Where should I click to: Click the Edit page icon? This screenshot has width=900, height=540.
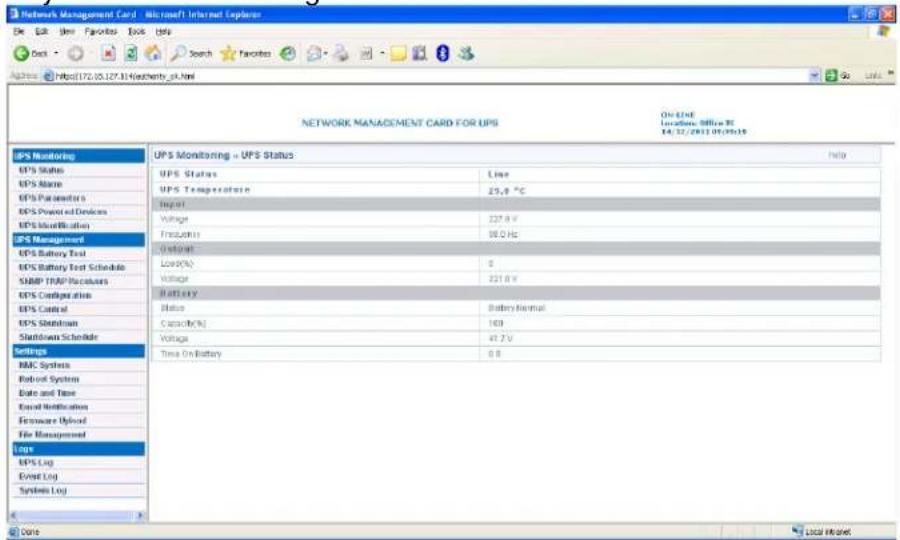(366, 53)
